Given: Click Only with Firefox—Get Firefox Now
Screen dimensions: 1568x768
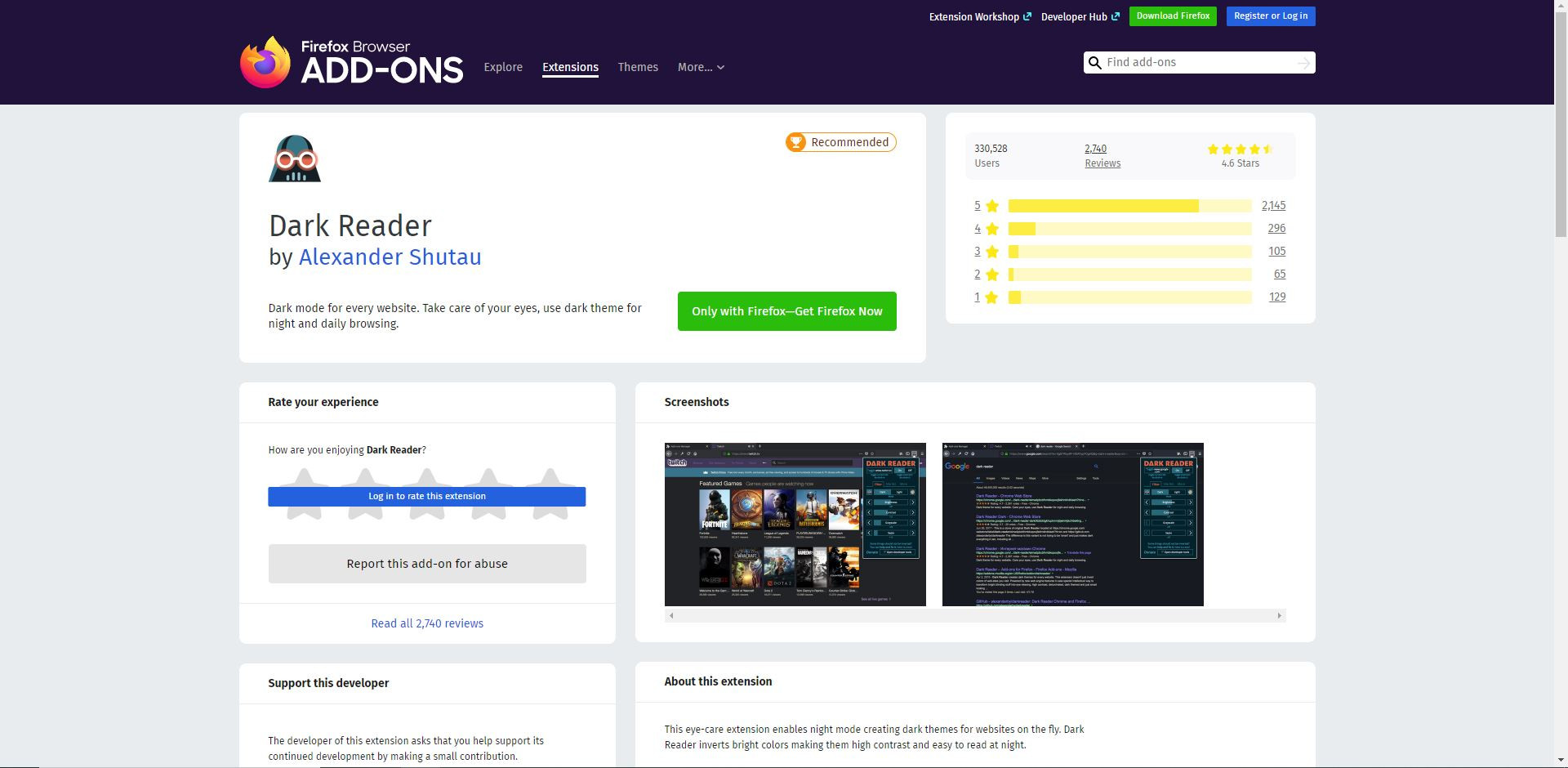Looking at the screenshot, I should (x=787, y=311).
